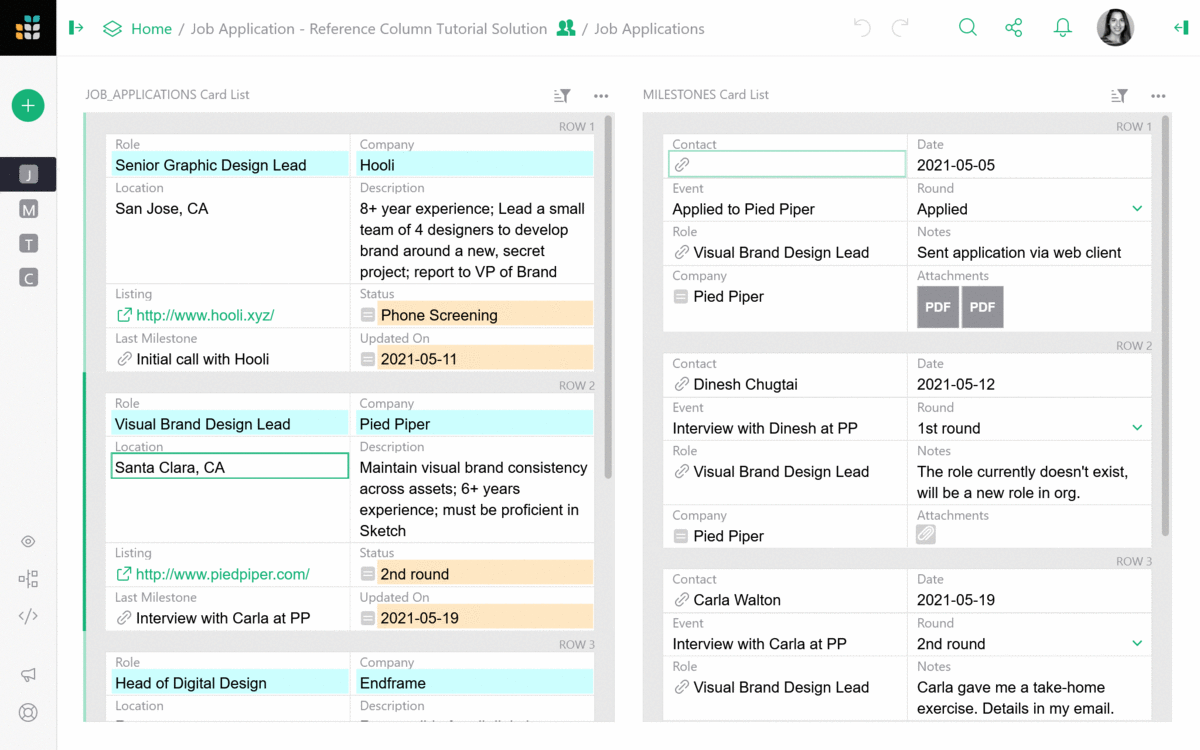The width and height of the screenshot is (1200, 750).
Task: Click the green Add New plus button
Action: (28, 105)
